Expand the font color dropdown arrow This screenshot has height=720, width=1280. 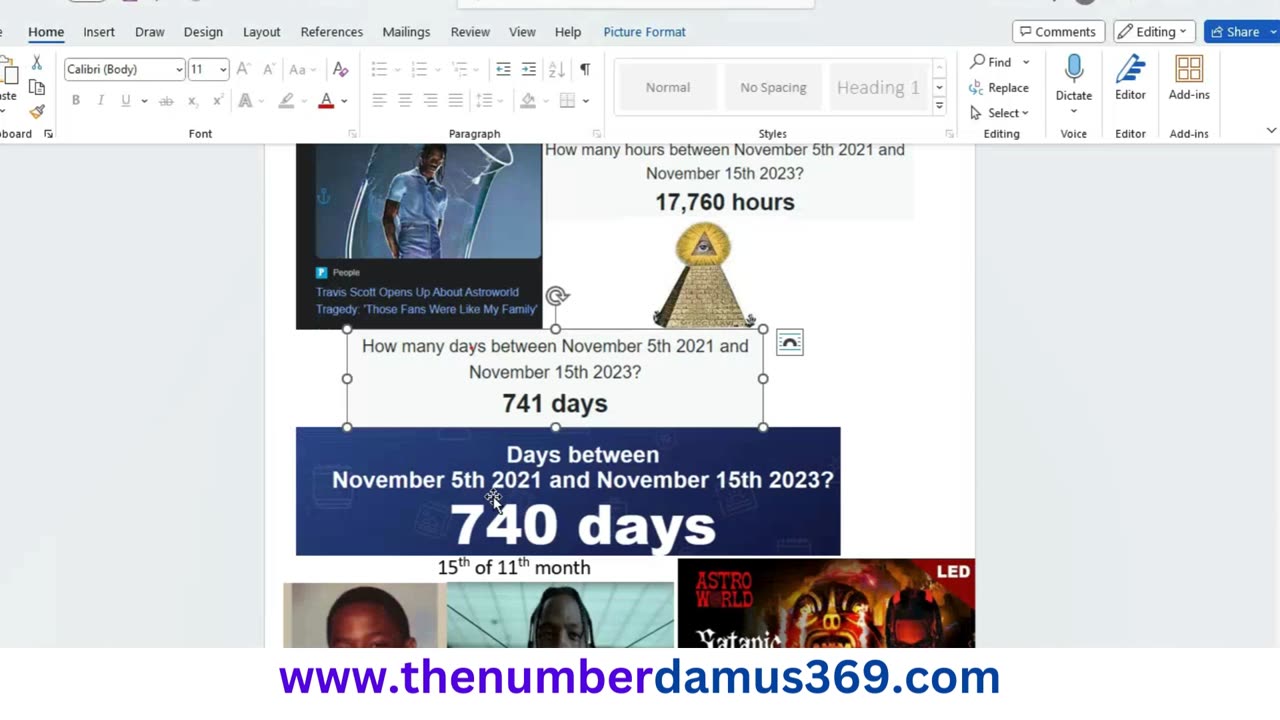(344, 101)
